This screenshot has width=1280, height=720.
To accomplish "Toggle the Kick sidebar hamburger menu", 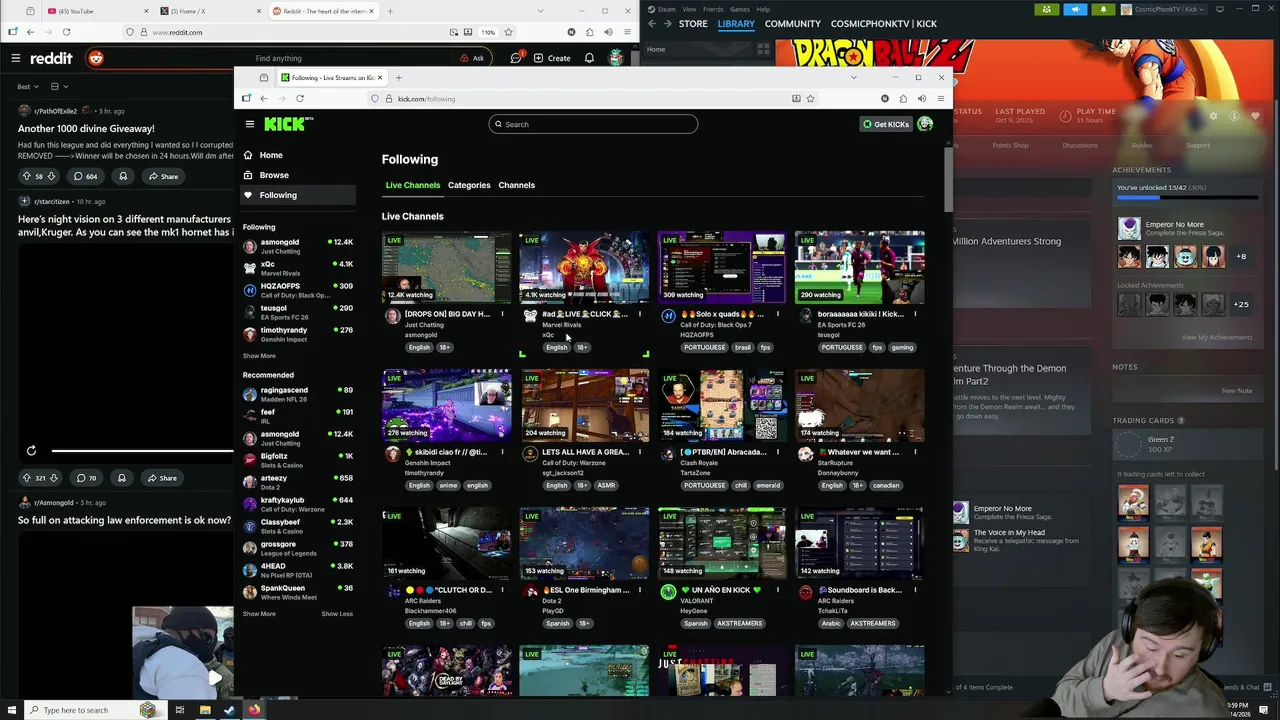I will (x=250, y=124).
